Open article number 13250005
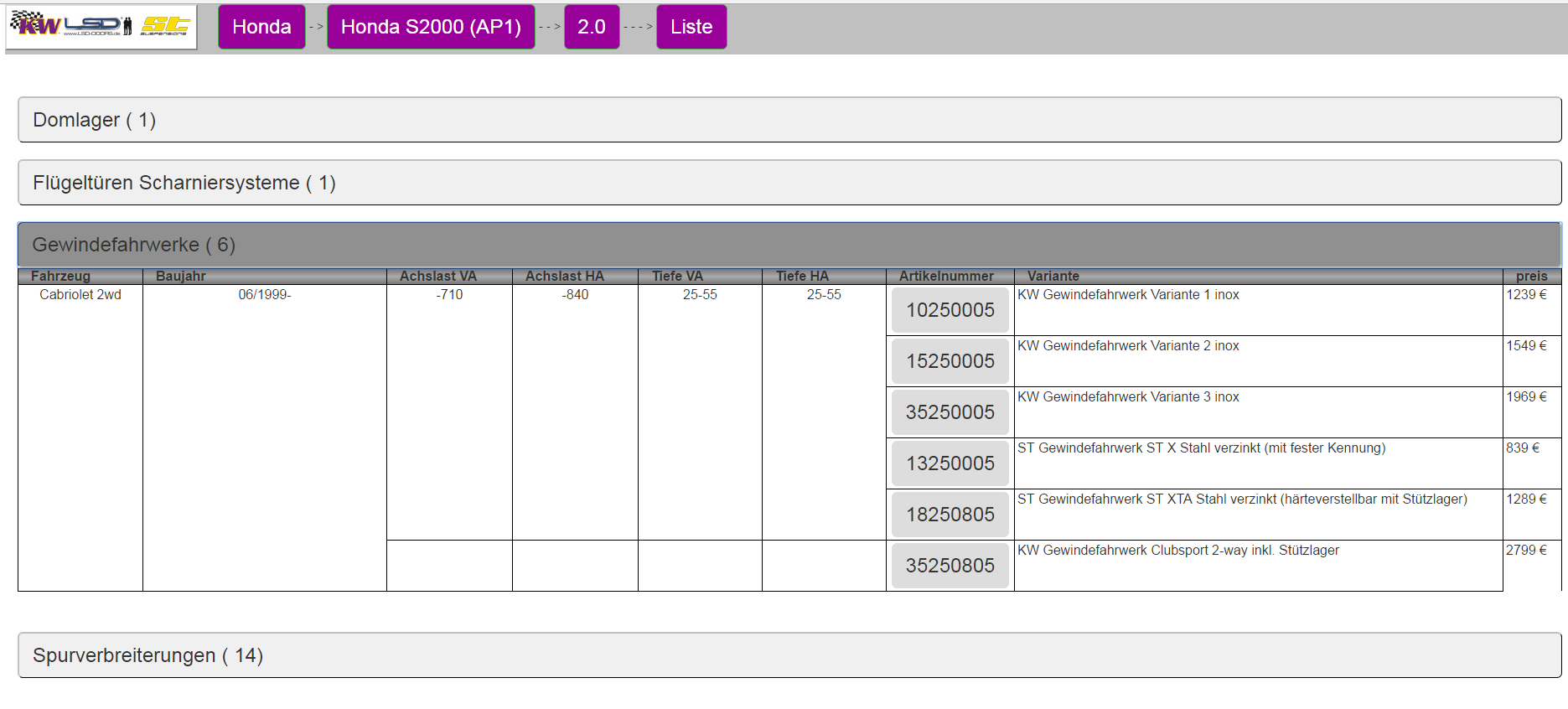The height and width of the screenshot is (709, 1568). point(950,463)
